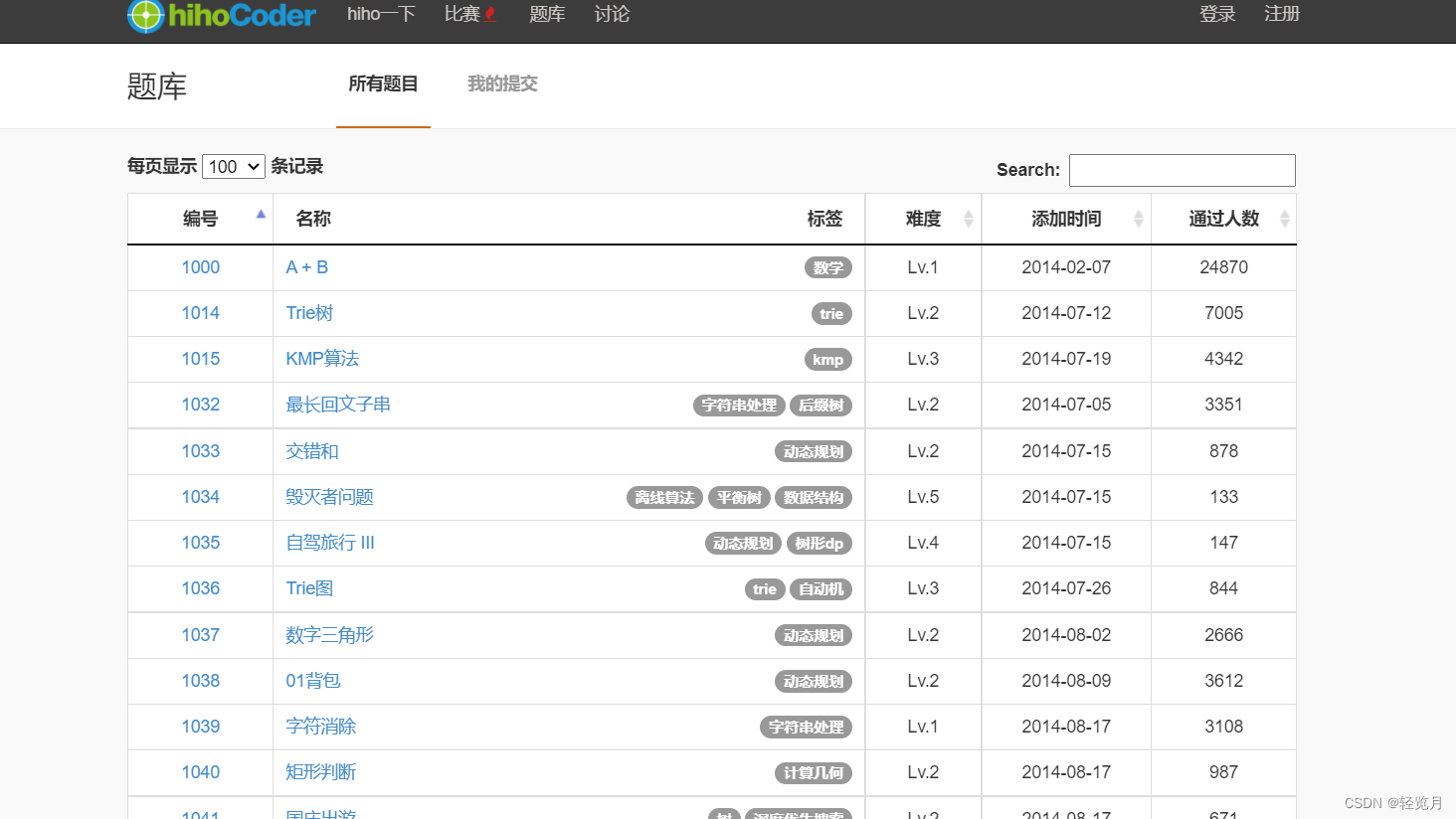Open 题库 from the top navigation
The height and width of the screenshot is (819, 1456).
pyautogui.click(x=547, y=14)
